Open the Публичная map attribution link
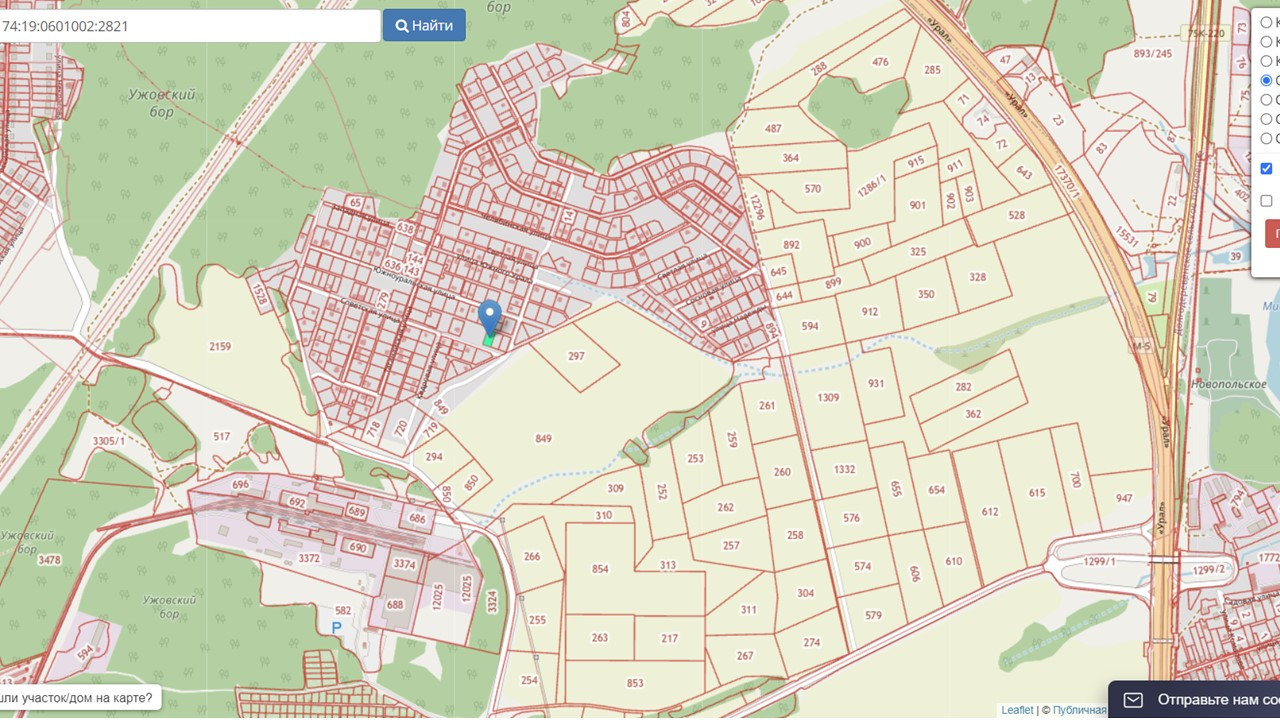The image size is (1280, 720). pos(1079,710)
